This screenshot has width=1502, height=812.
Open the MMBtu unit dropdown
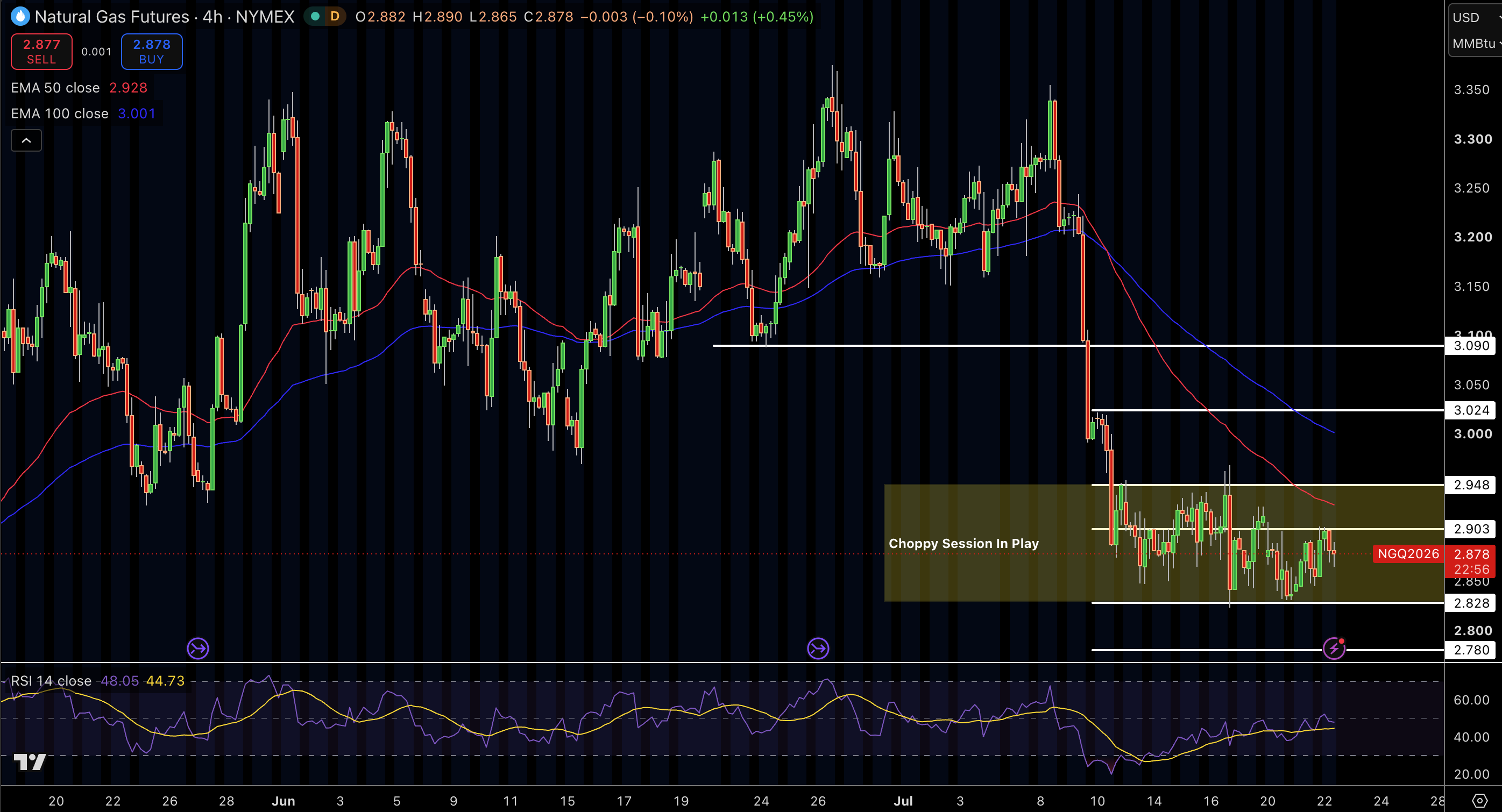pos(1476,43)
